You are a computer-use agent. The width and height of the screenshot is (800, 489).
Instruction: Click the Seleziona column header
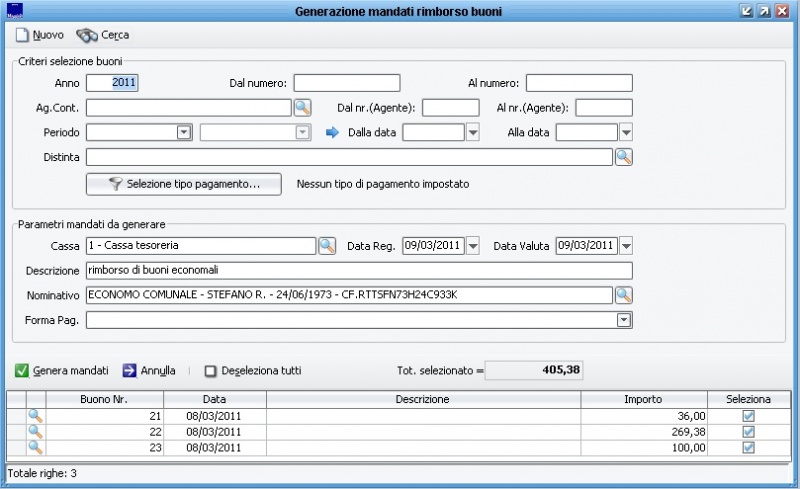point(748,400)
